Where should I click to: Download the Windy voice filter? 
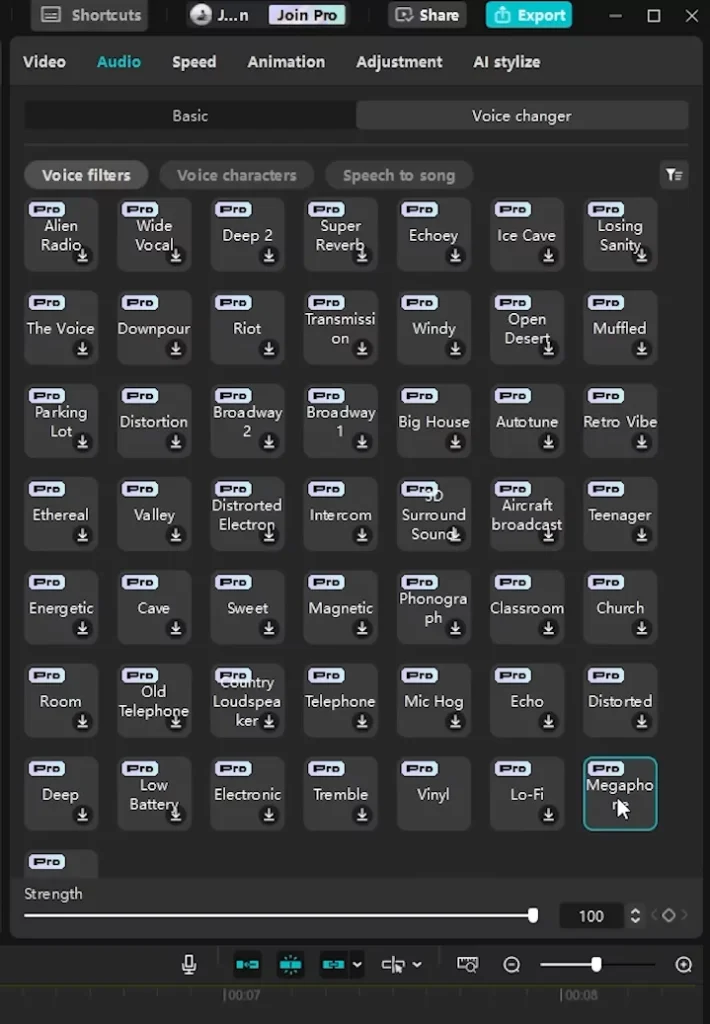click(455, 349)
